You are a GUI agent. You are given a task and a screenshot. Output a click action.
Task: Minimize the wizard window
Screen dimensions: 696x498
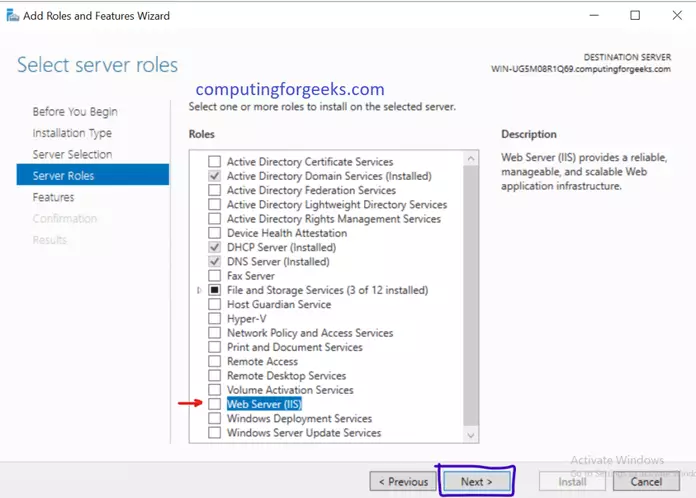tap(594, 16)
